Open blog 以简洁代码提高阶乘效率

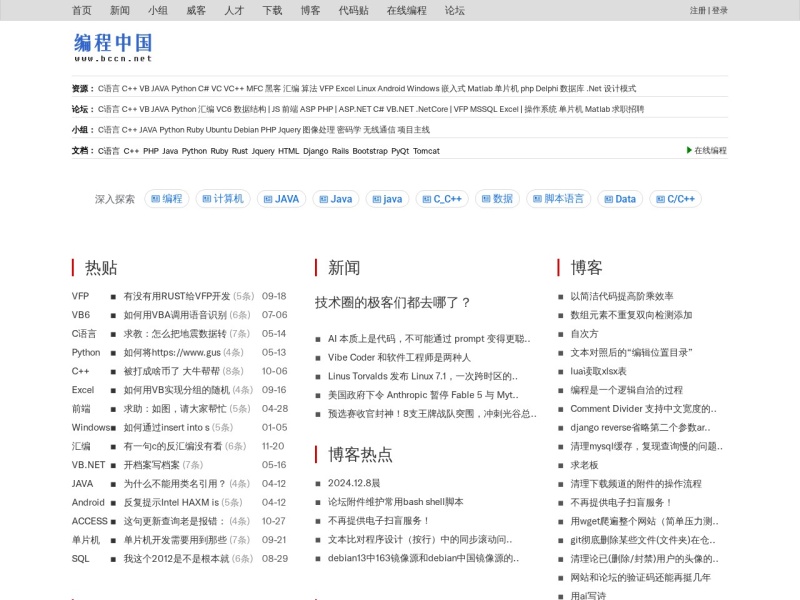click(622, 296)
